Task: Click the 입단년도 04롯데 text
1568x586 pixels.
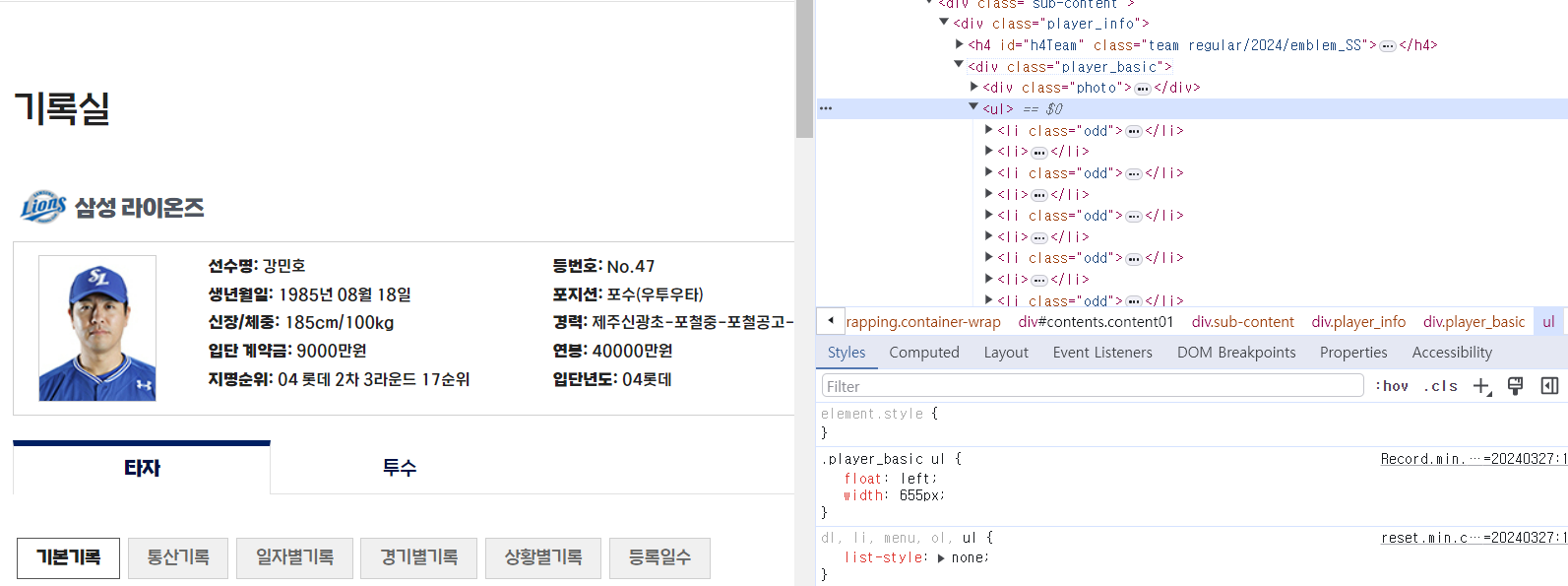Action: [x=611, y=379]
